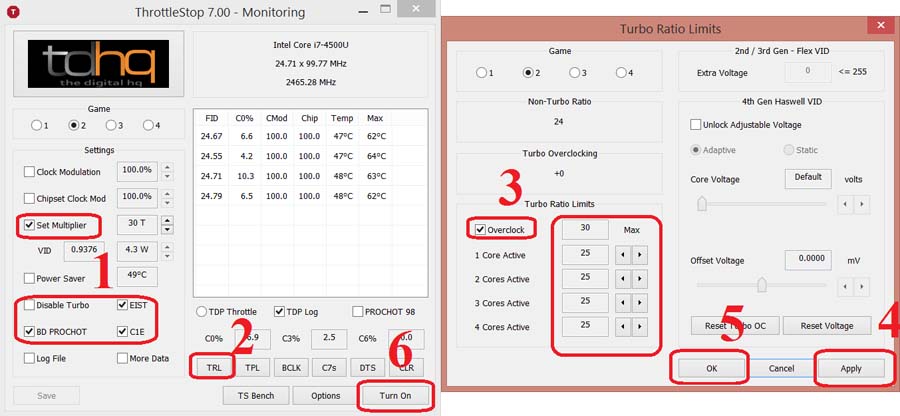This screenshot has width=900, height=416.
Task: Toggle the EIST checkbox
Action: [x=122, y=305]
